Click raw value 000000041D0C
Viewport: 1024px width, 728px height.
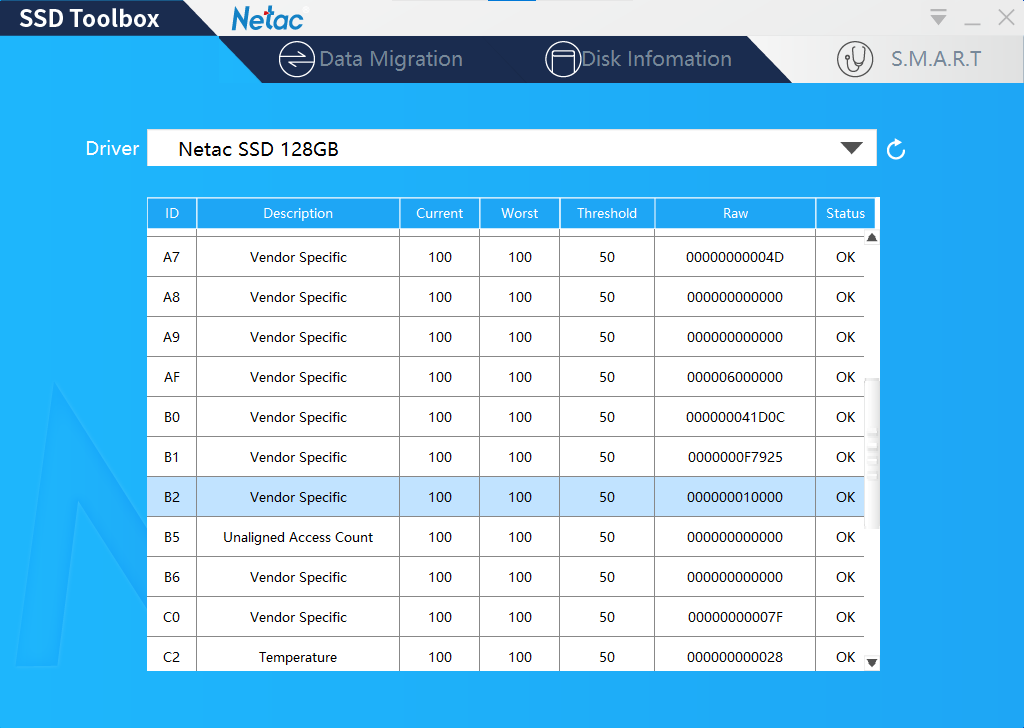(735, 417)
